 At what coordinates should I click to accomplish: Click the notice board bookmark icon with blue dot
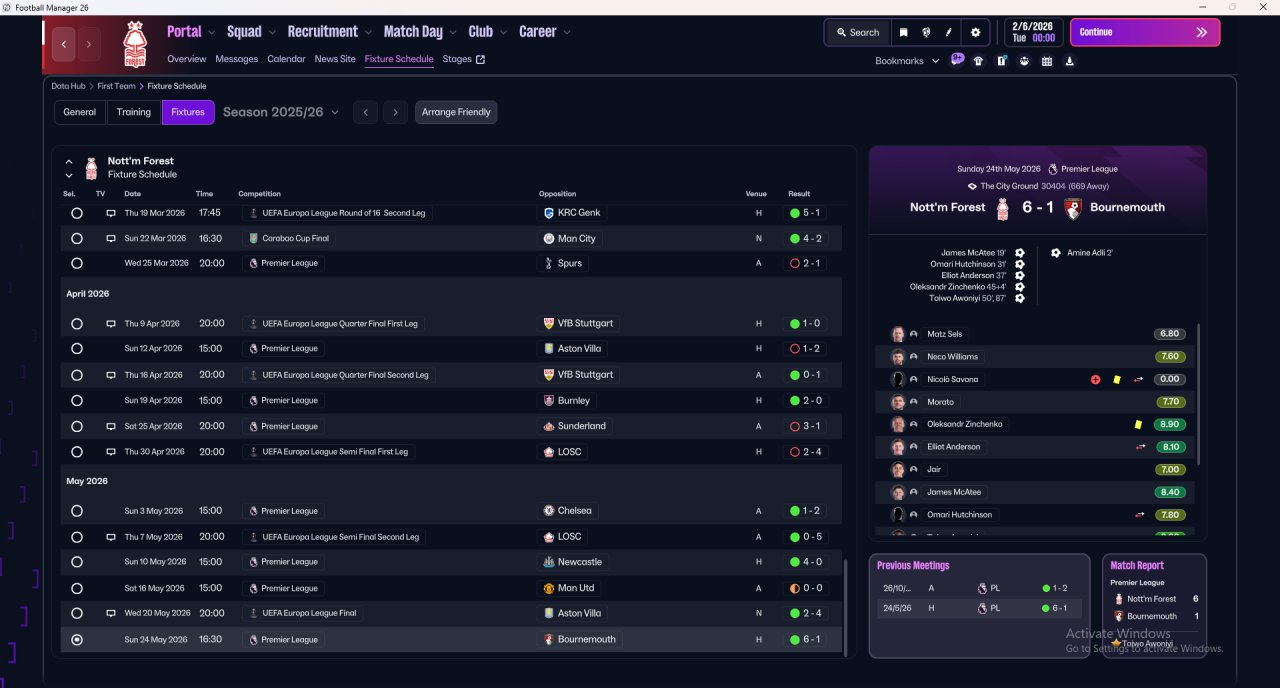tap(1001, 61)
